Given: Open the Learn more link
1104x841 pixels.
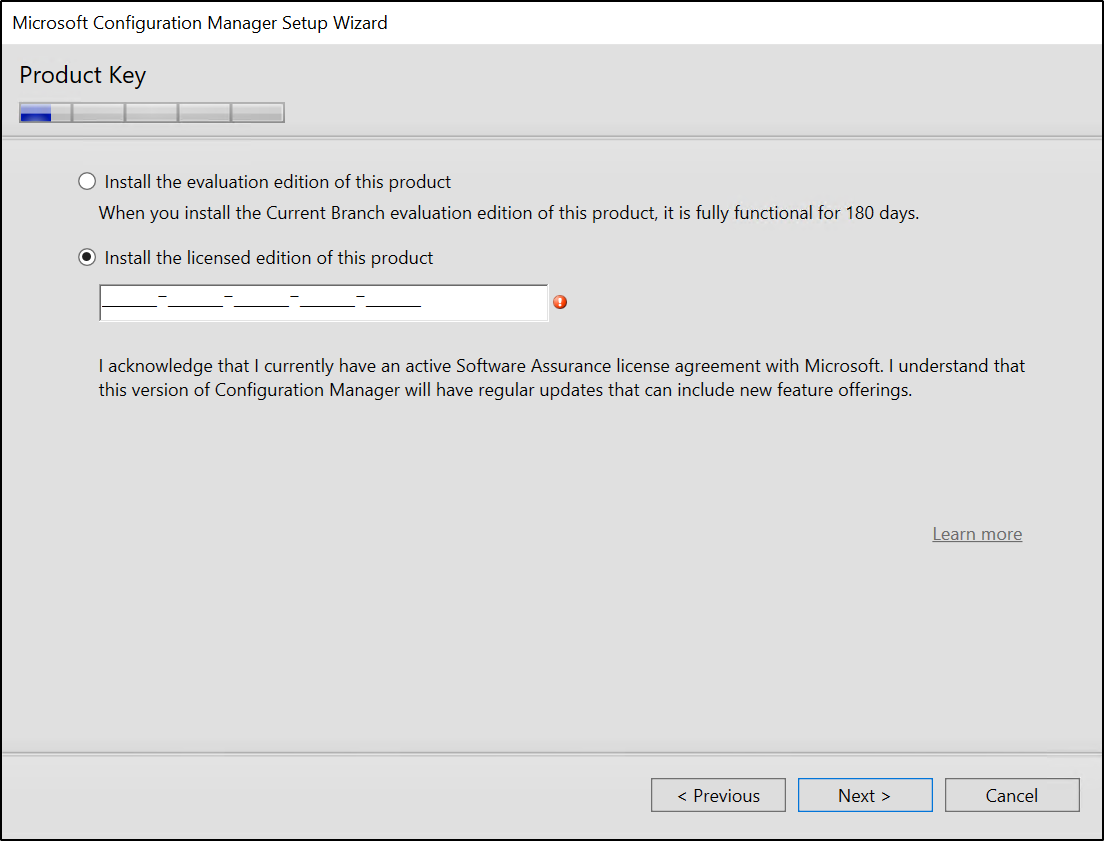Looking at the screenshot, I should 977,534.
